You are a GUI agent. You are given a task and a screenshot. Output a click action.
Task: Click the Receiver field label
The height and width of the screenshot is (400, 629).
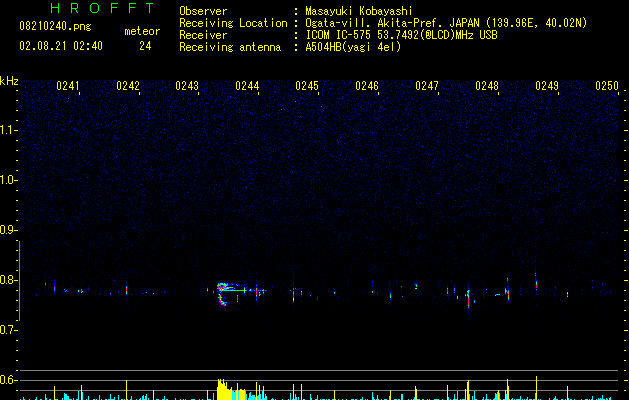[203, 35]
